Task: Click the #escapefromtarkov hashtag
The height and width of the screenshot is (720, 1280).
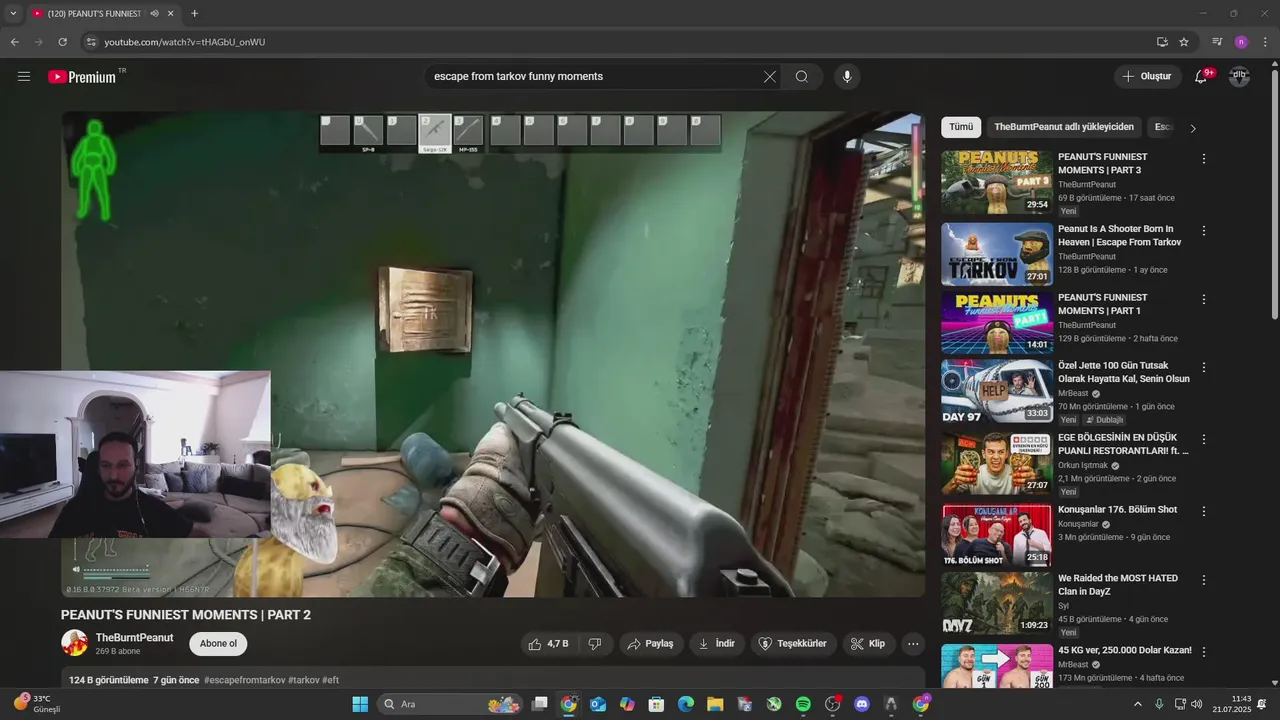Action: pyautogui.click(x=244, y=680)
